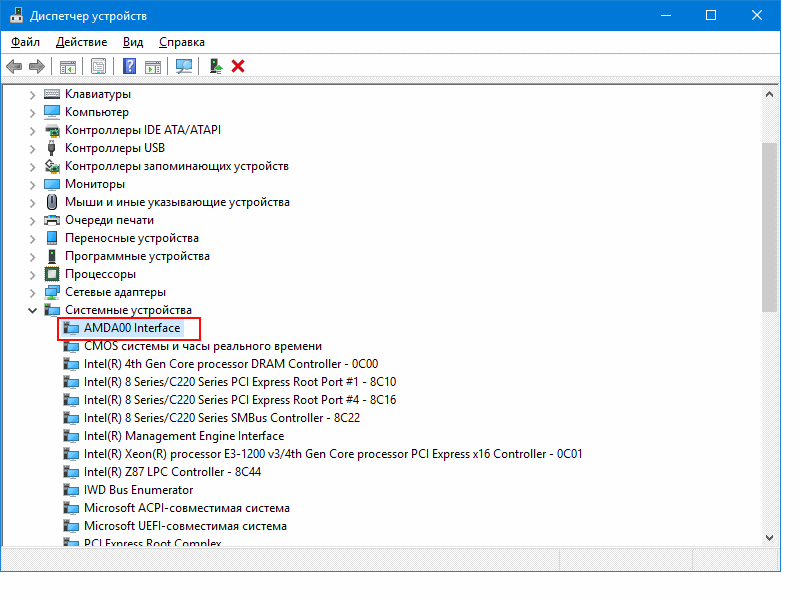
Task: Click the network icon beside Сетевые адаптеры
Action: click(52, 292)
